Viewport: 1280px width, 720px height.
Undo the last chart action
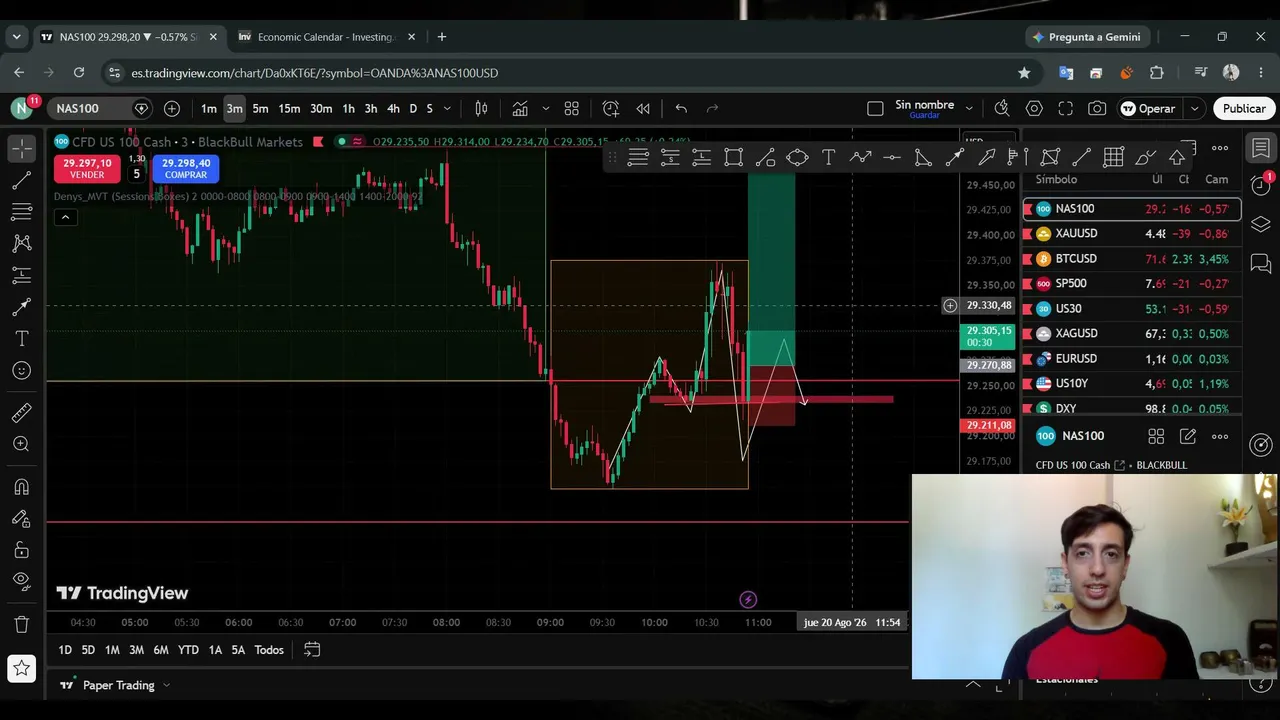pyautogui.click(x=681, y=108)
